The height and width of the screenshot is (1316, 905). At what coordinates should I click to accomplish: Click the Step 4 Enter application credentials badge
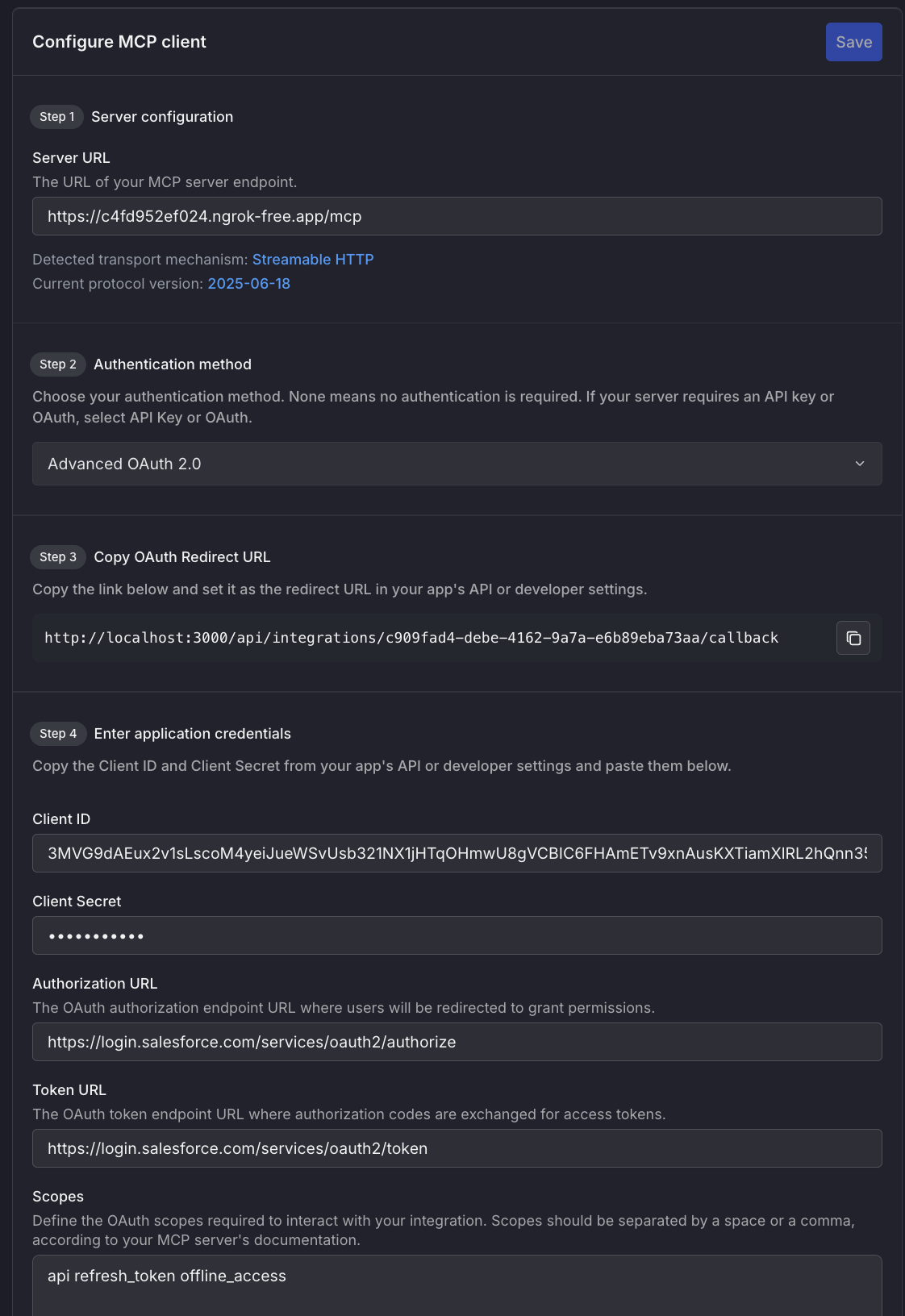point(57,733)
